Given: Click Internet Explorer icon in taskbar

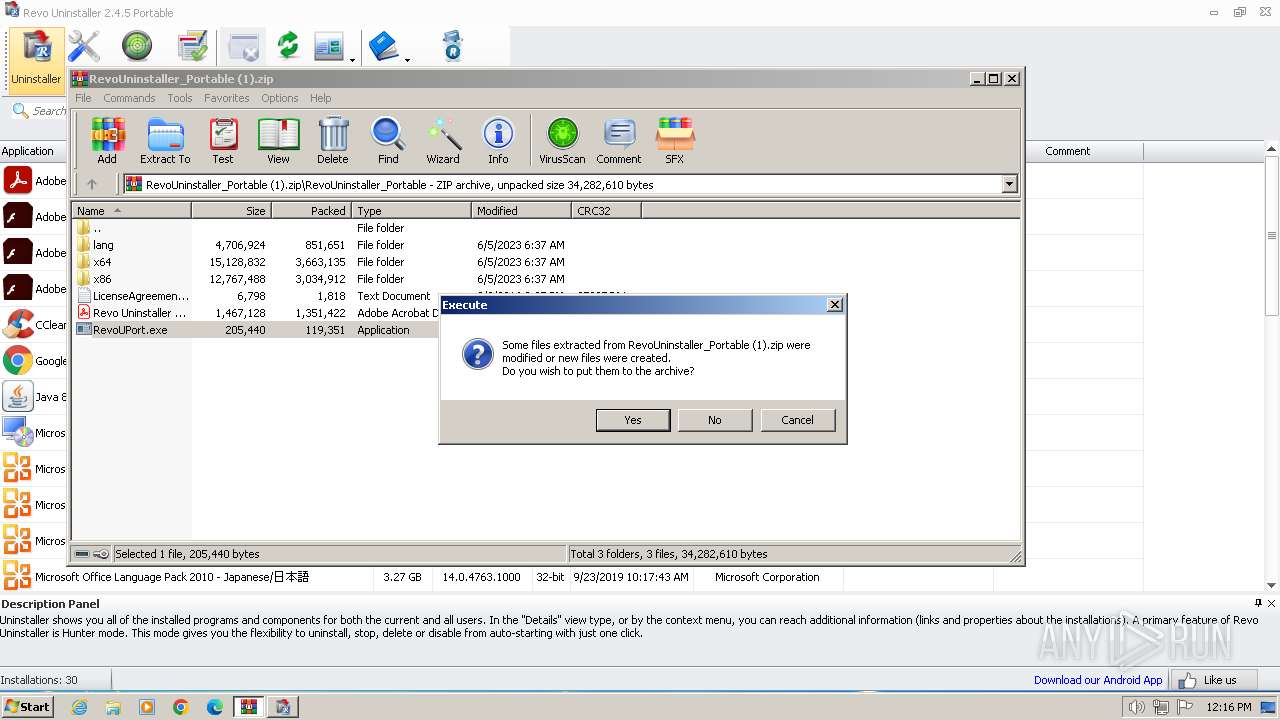Looking at the screenshot, I should pyautogui.click(x=79, y=707).
